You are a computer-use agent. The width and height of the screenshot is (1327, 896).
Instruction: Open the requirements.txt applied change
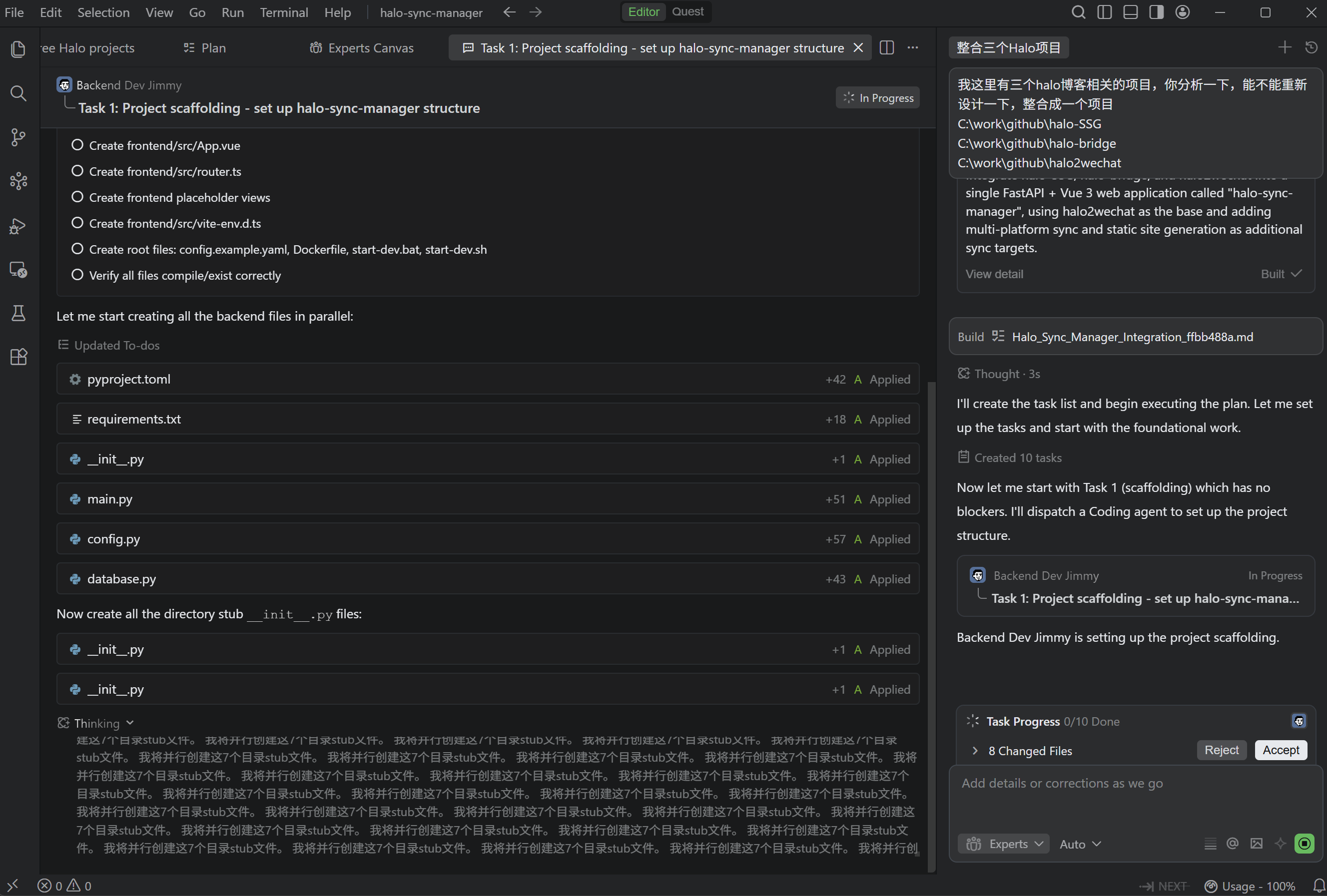pos(488,419)
